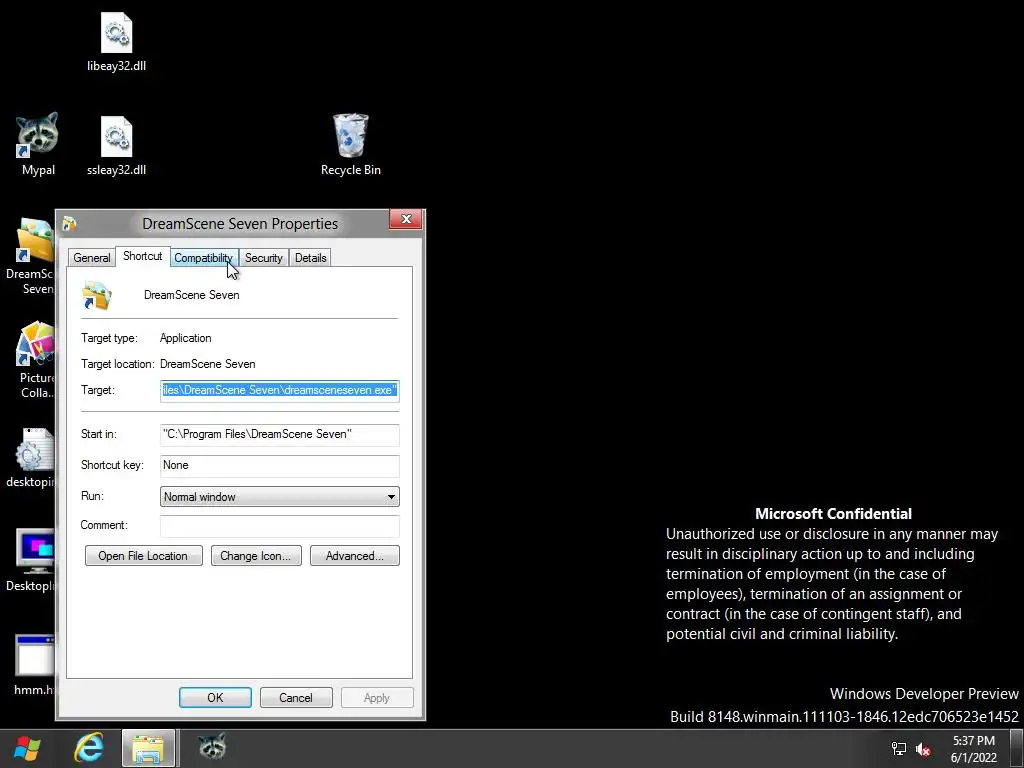Open the Recycle Bin desktop icon
Image resolution: width=1024 pixels, height=768 pixels.
351,145
